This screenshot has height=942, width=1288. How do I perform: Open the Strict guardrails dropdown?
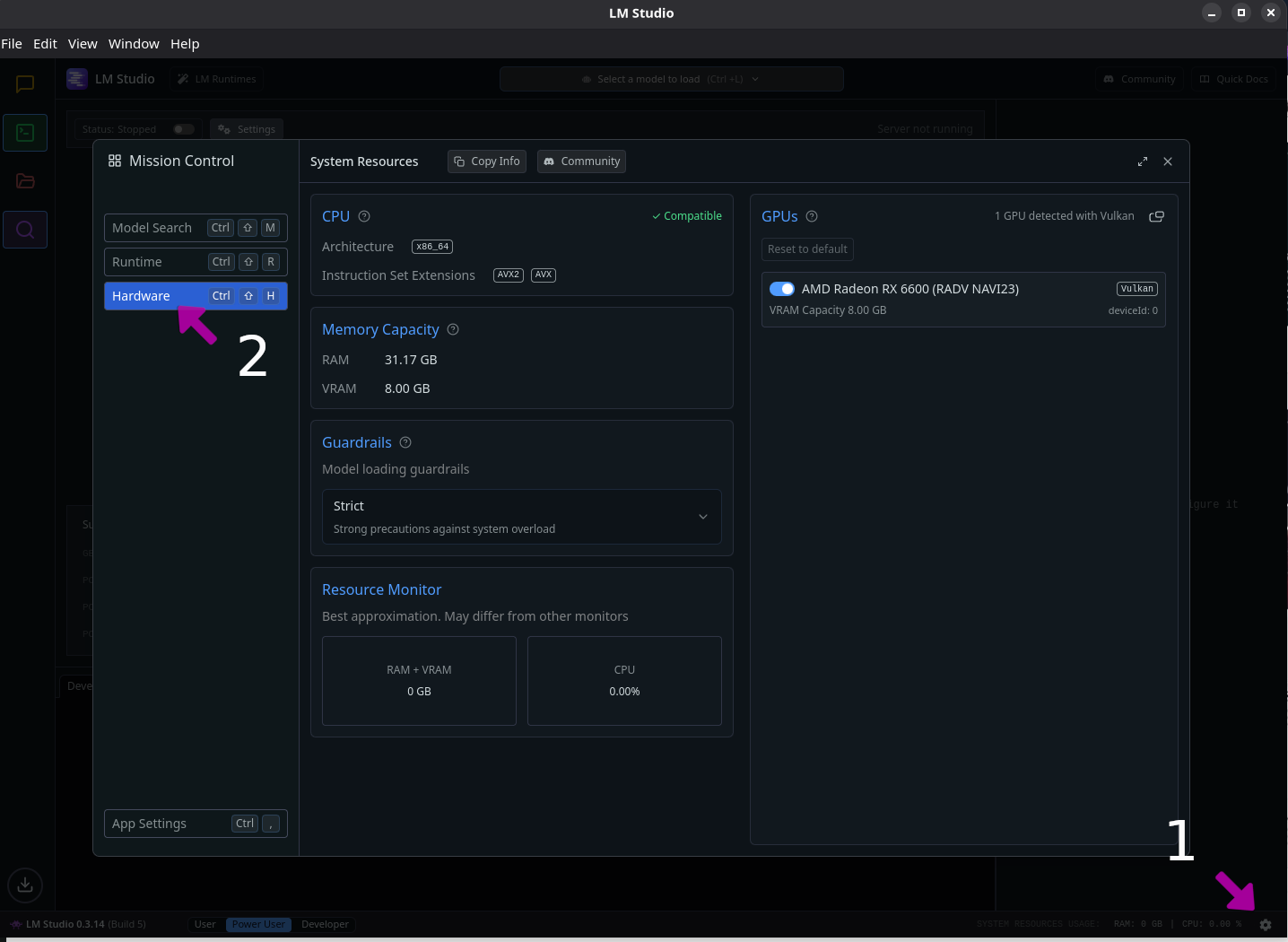521,517
